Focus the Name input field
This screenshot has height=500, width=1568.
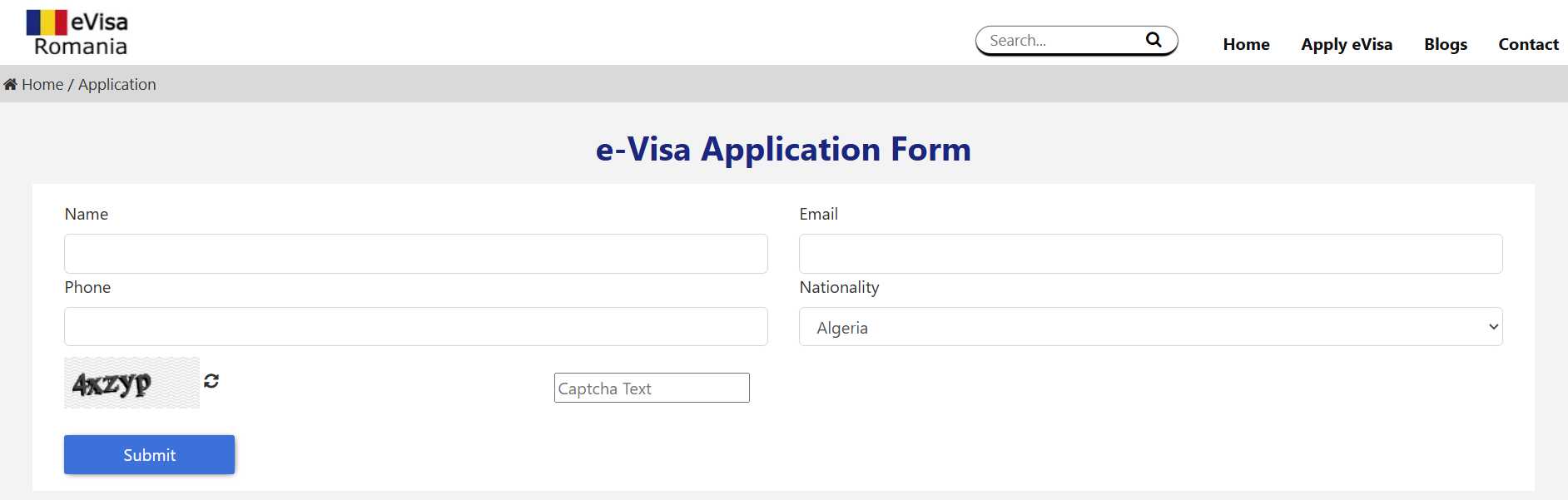click(415, 253)
